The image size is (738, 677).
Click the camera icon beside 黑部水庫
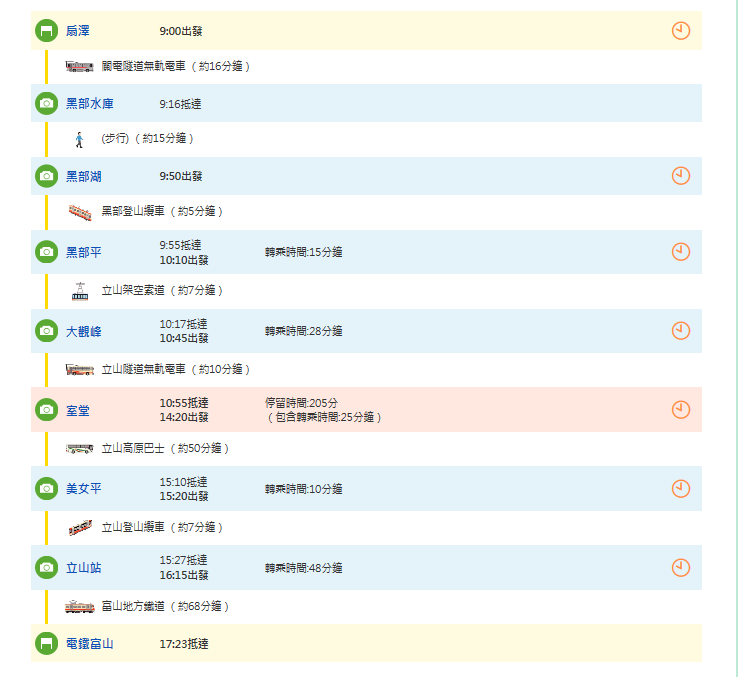pyautogui.click(x=46, y=103)
